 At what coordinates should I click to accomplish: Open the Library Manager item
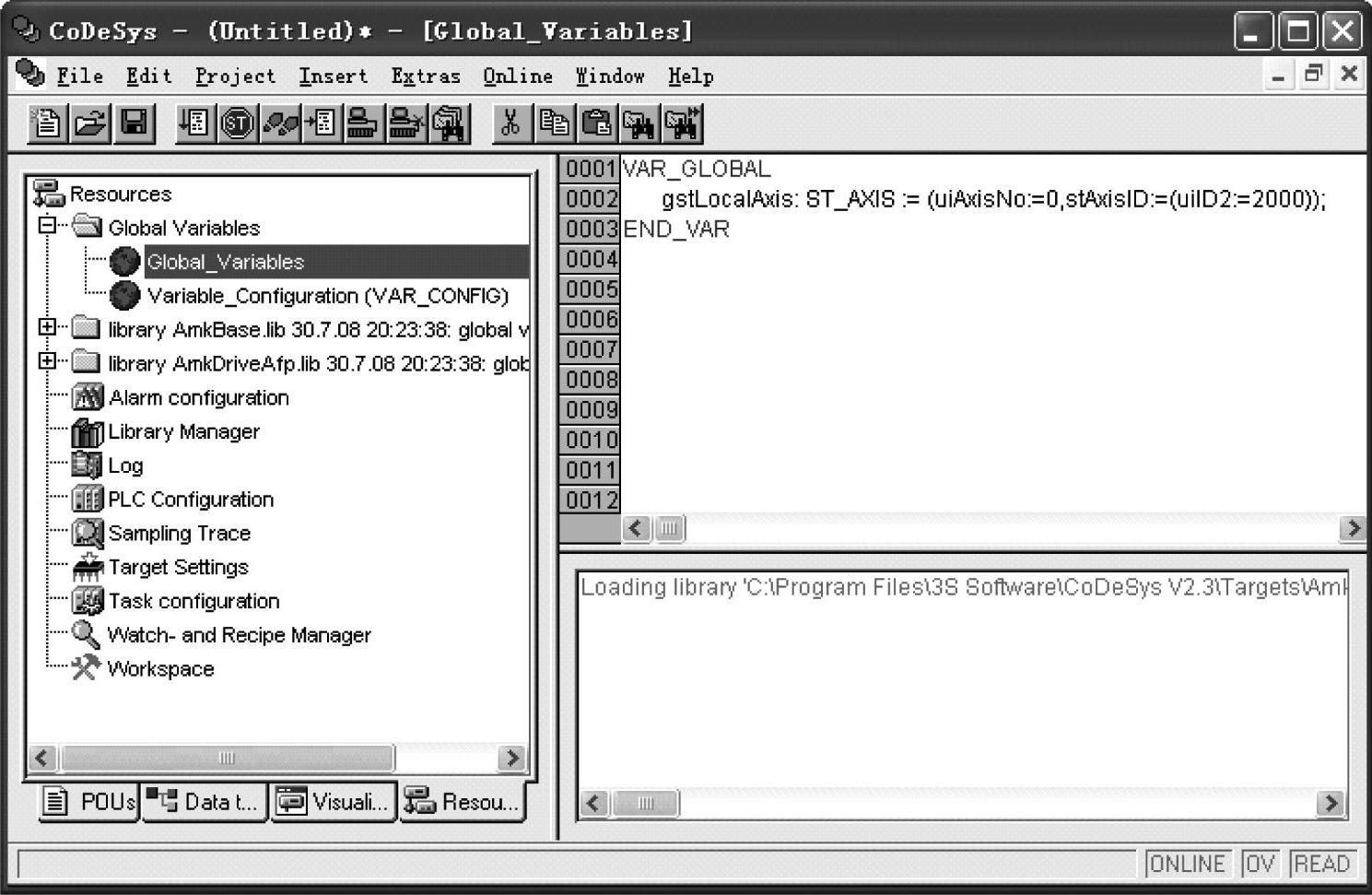pos(183,431)
